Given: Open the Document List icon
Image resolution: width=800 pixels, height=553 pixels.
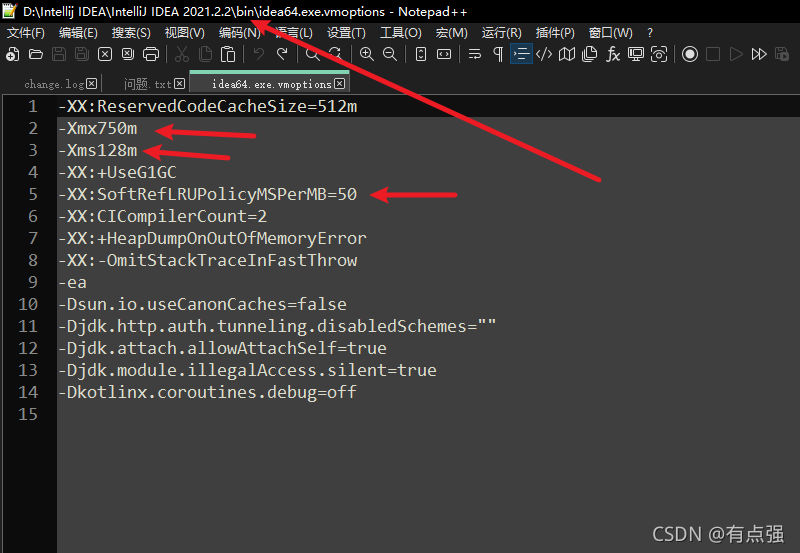Looking at the screenshot, I should (590, 54).
